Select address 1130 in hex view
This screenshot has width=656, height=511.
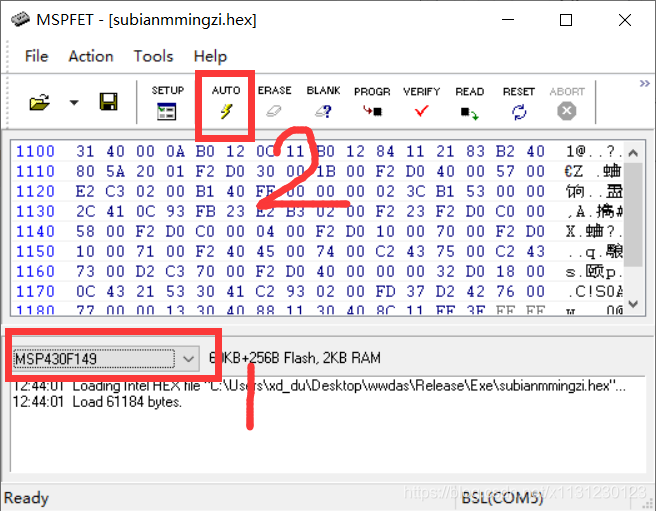point(35,211)
